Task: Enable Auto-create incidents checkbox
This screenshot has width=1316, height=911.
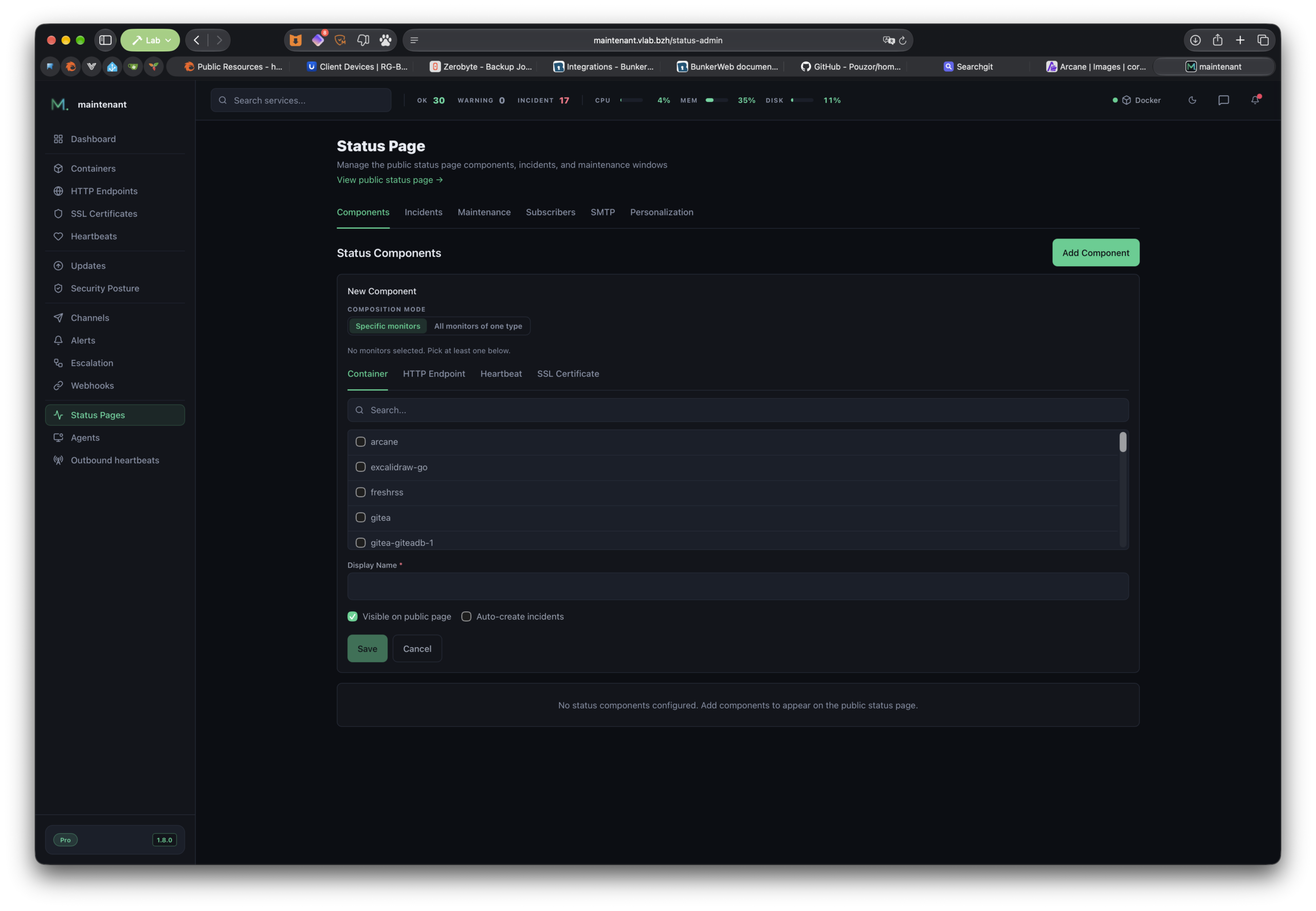Action: 466,616
